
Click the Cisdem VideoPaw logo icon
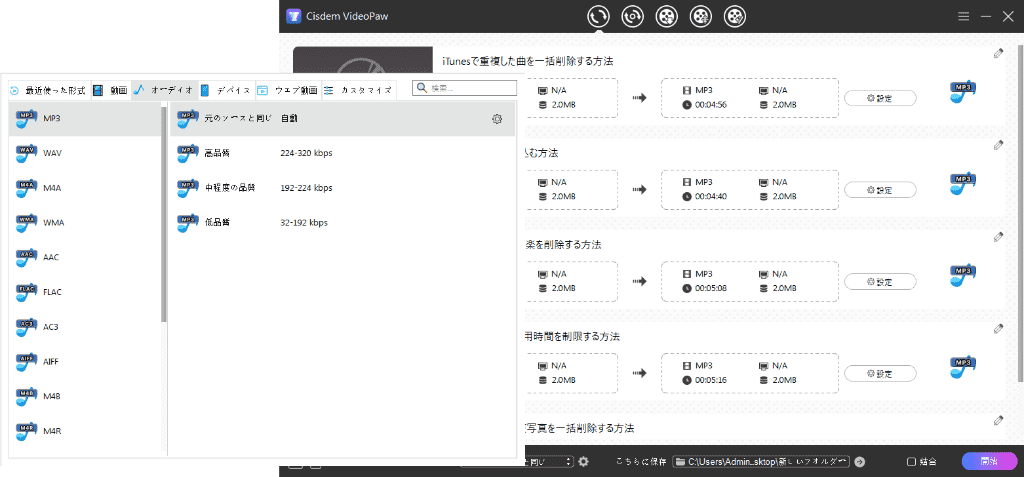293,16
